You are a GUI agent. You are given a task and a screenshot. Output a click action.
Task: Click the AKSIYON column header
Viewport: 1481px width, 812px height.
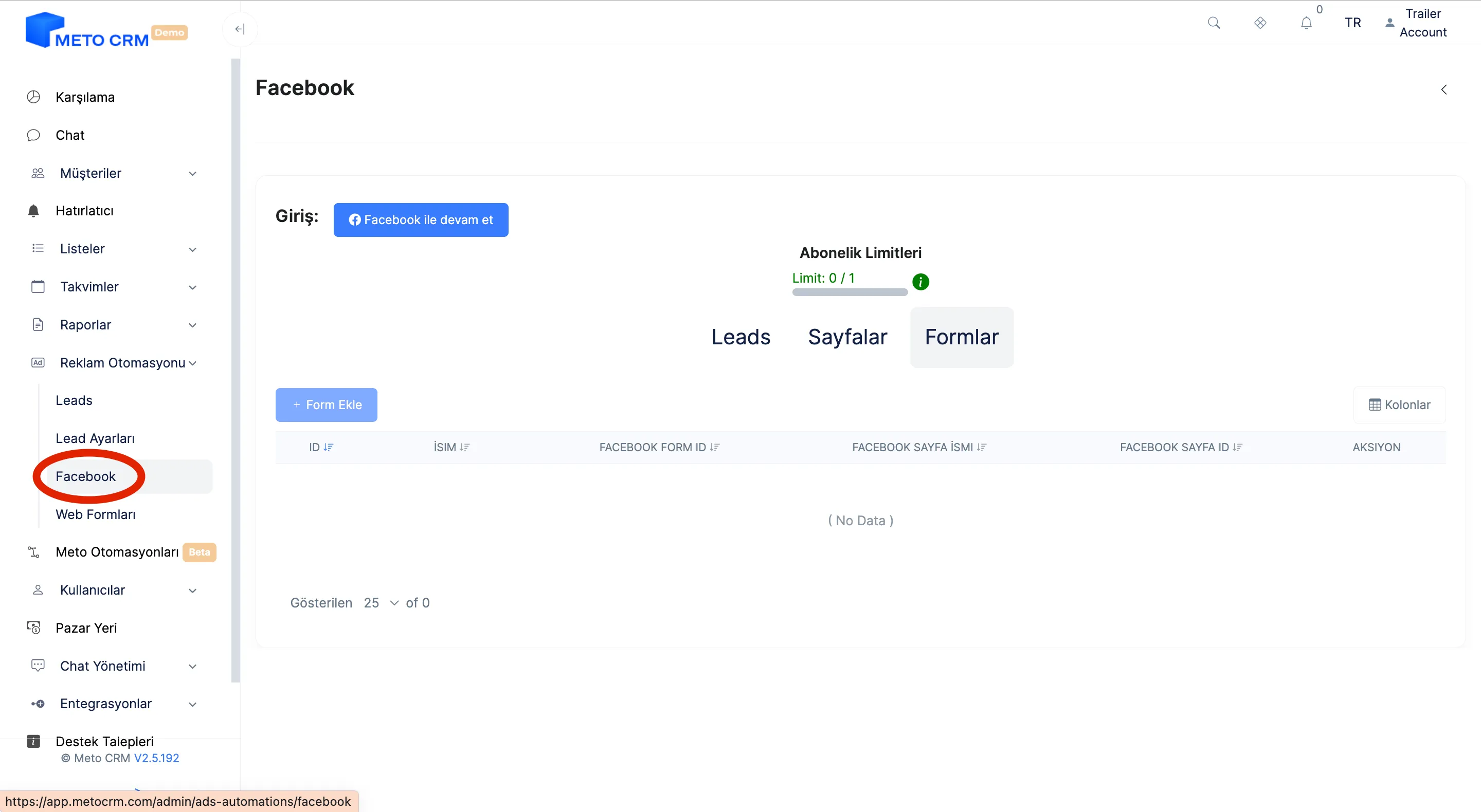(1377, 447)
